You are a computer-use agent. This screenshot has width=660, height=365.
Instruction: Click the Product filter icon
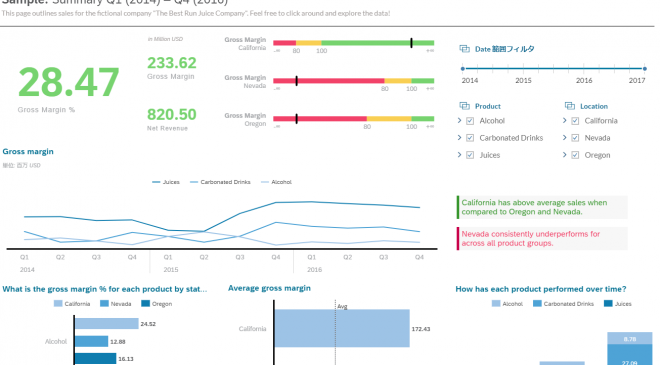(x=464, y=106)
